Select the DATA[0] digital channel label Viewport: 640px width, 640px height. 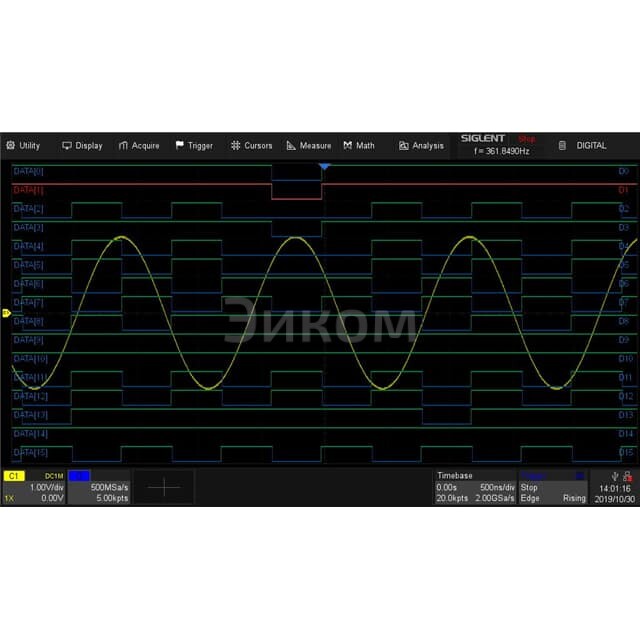pyautogui.click(x=29, y=172)
